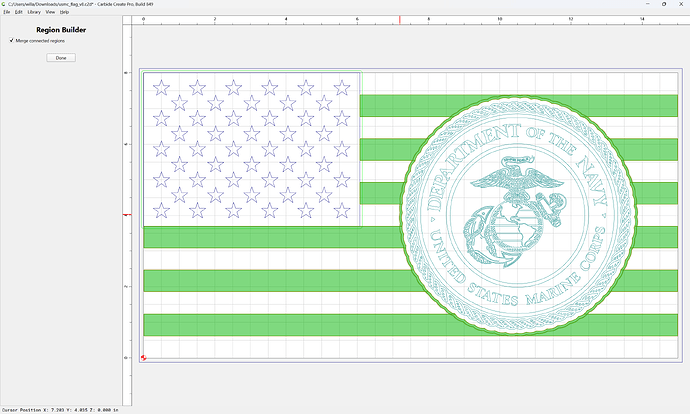This screenshot has height=414, width=690.
Task: Open the Library menu
Action: point(34,12)
